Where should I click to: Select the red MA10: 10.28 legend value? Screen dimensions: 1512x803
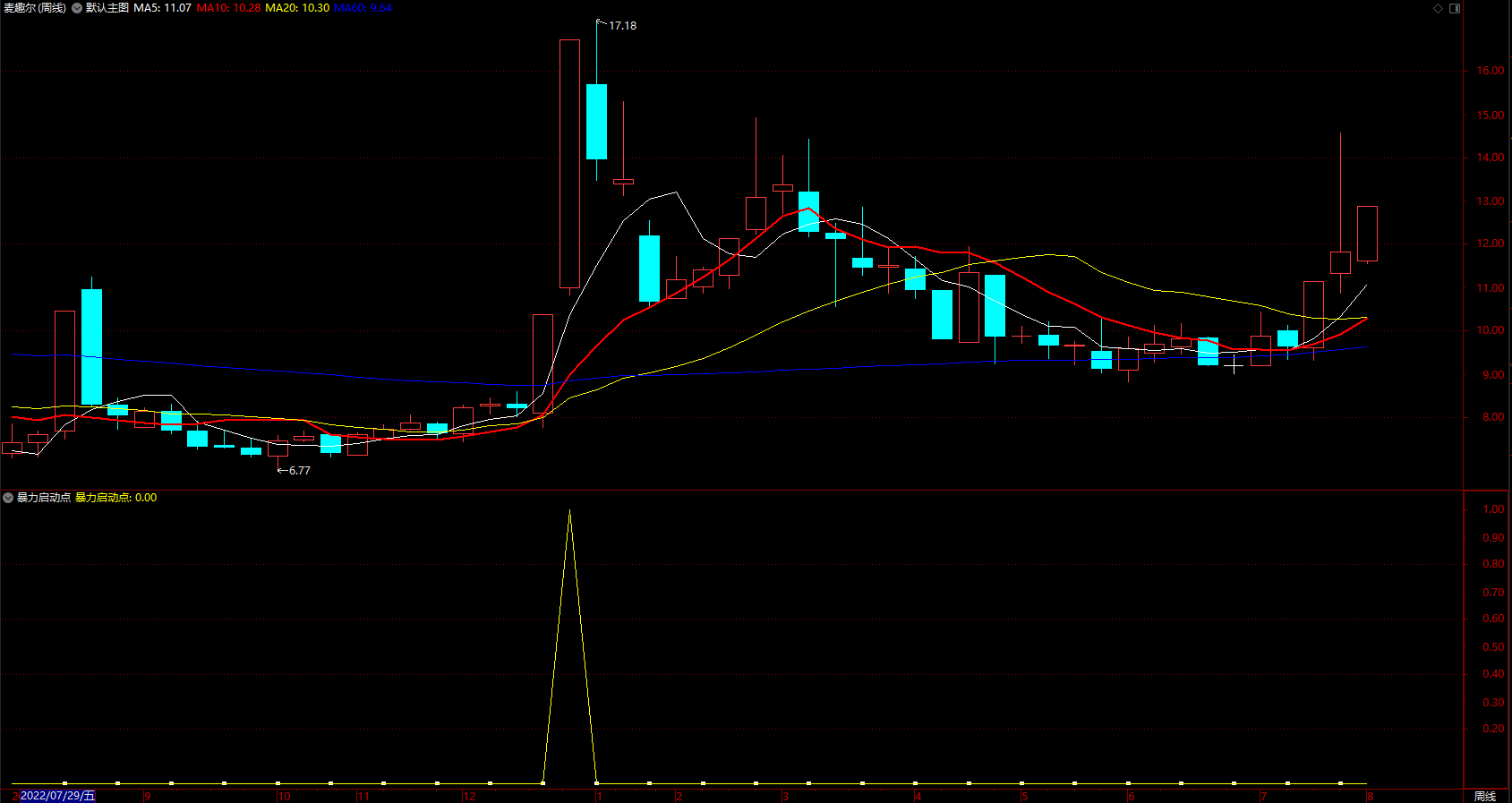pyautogui.click(x=228, y=8)
